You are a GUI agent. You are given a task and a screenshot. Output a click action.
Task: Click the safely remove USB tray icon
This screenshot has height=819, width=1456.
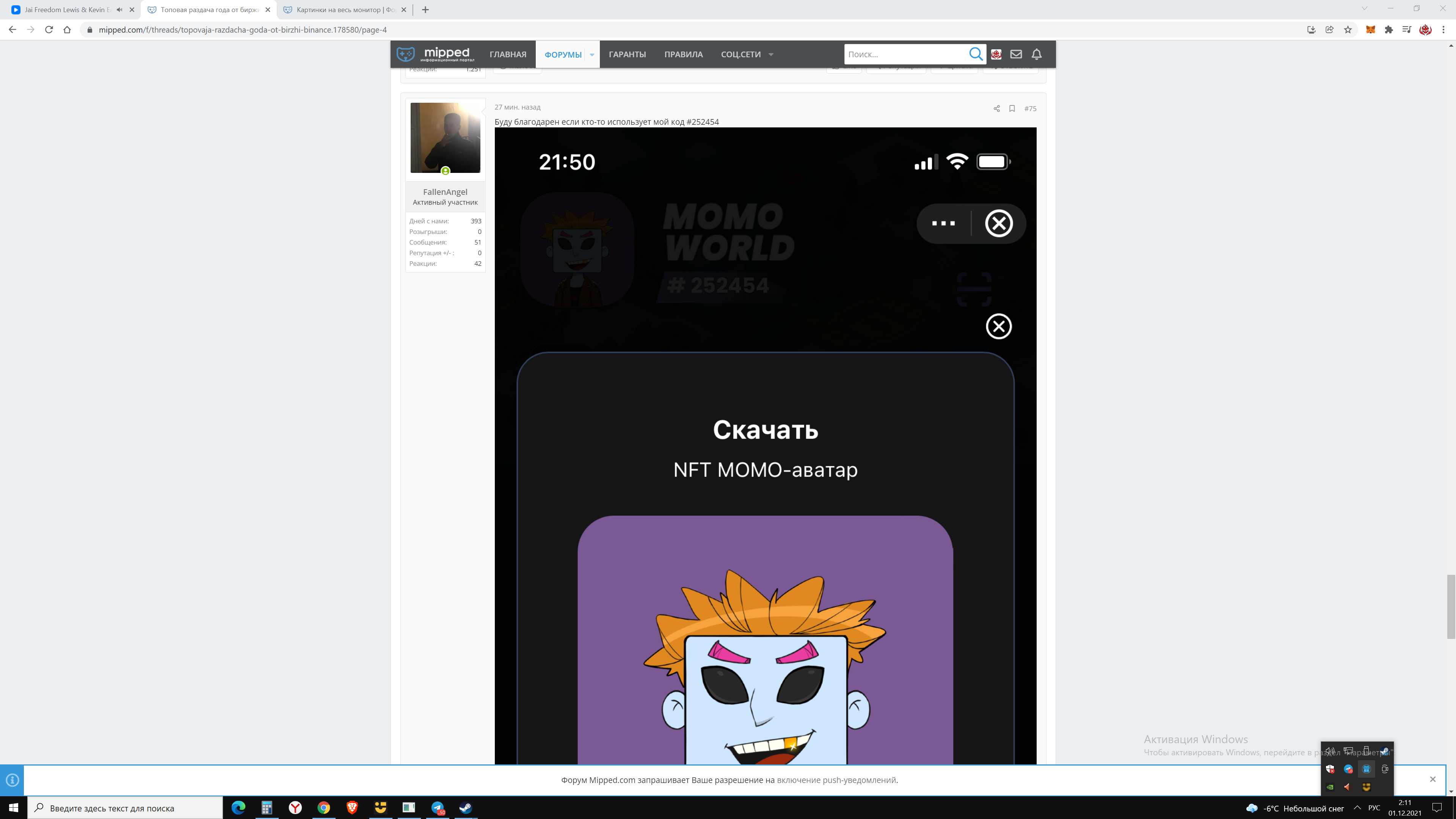[1367, 751]
